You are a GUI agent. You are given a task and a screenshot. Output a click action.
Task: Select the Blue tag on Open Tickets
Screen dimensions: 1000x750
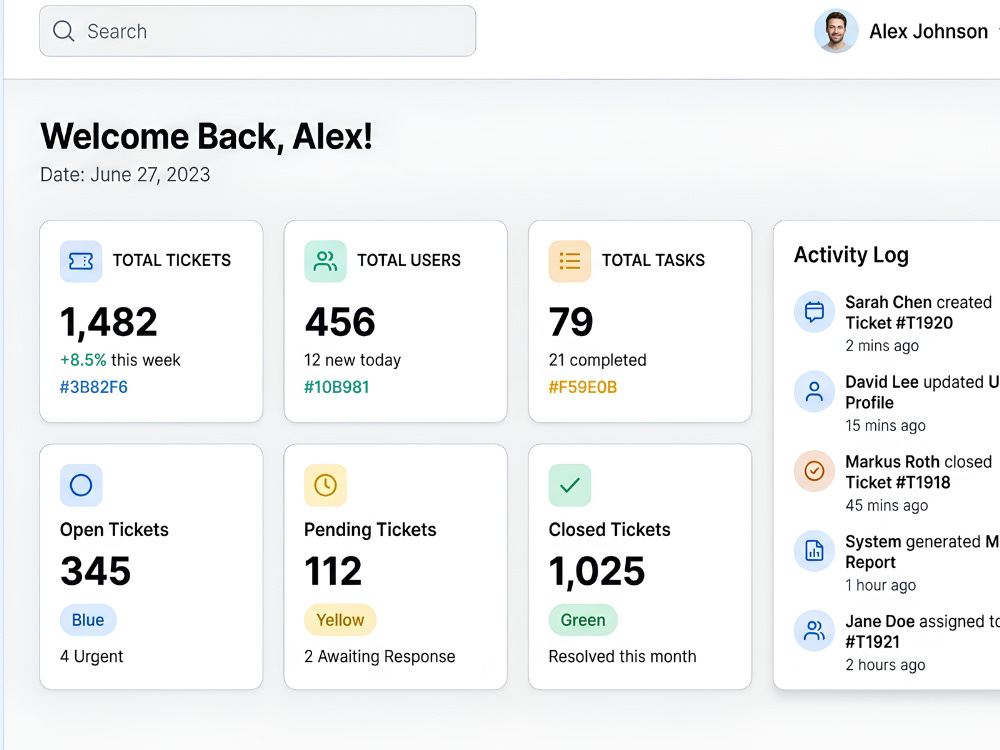(x=88, y=620)
